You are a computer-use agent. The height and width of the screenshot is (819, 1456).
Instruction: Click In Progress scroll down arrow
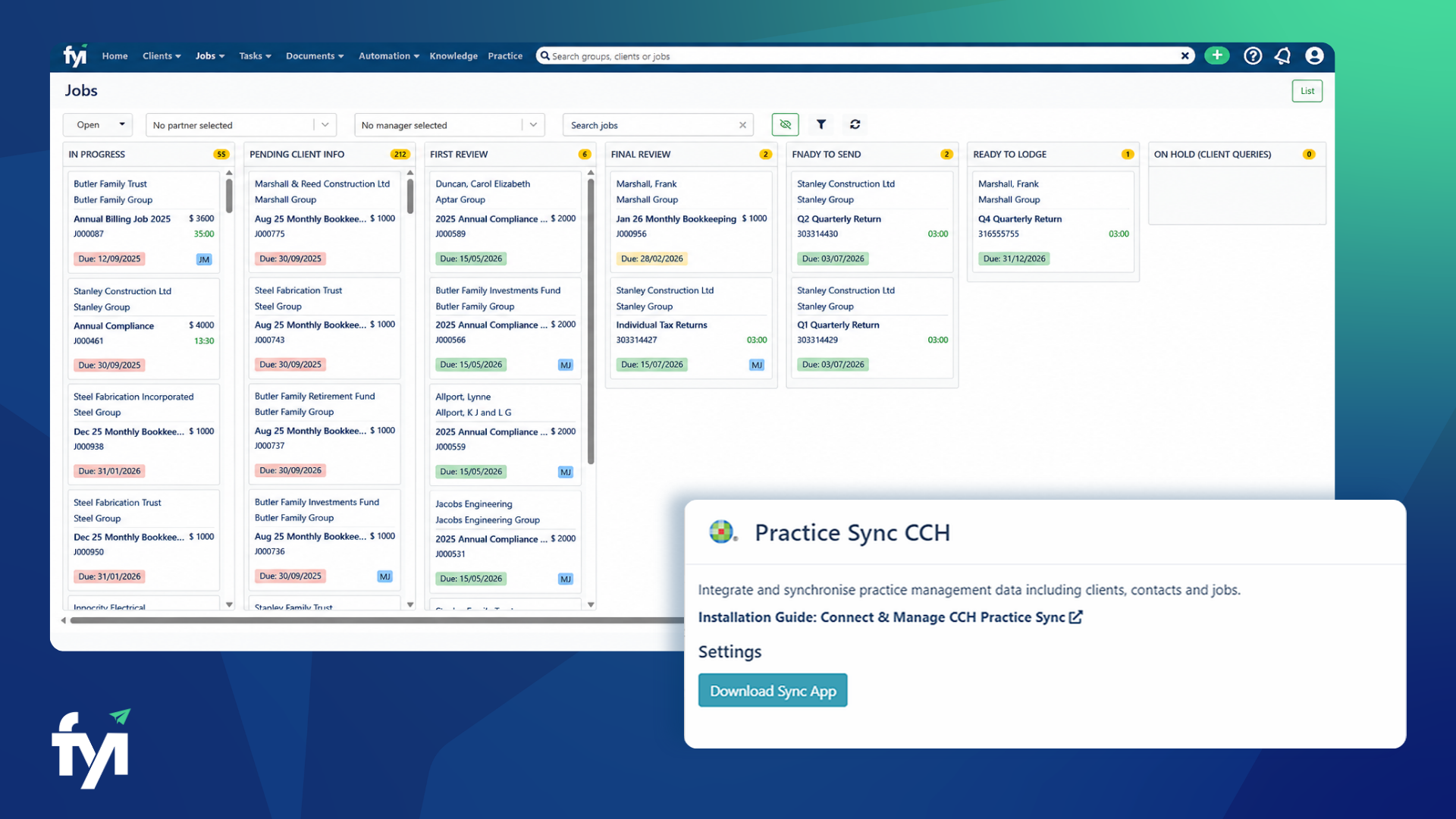[x=229, y=605]
